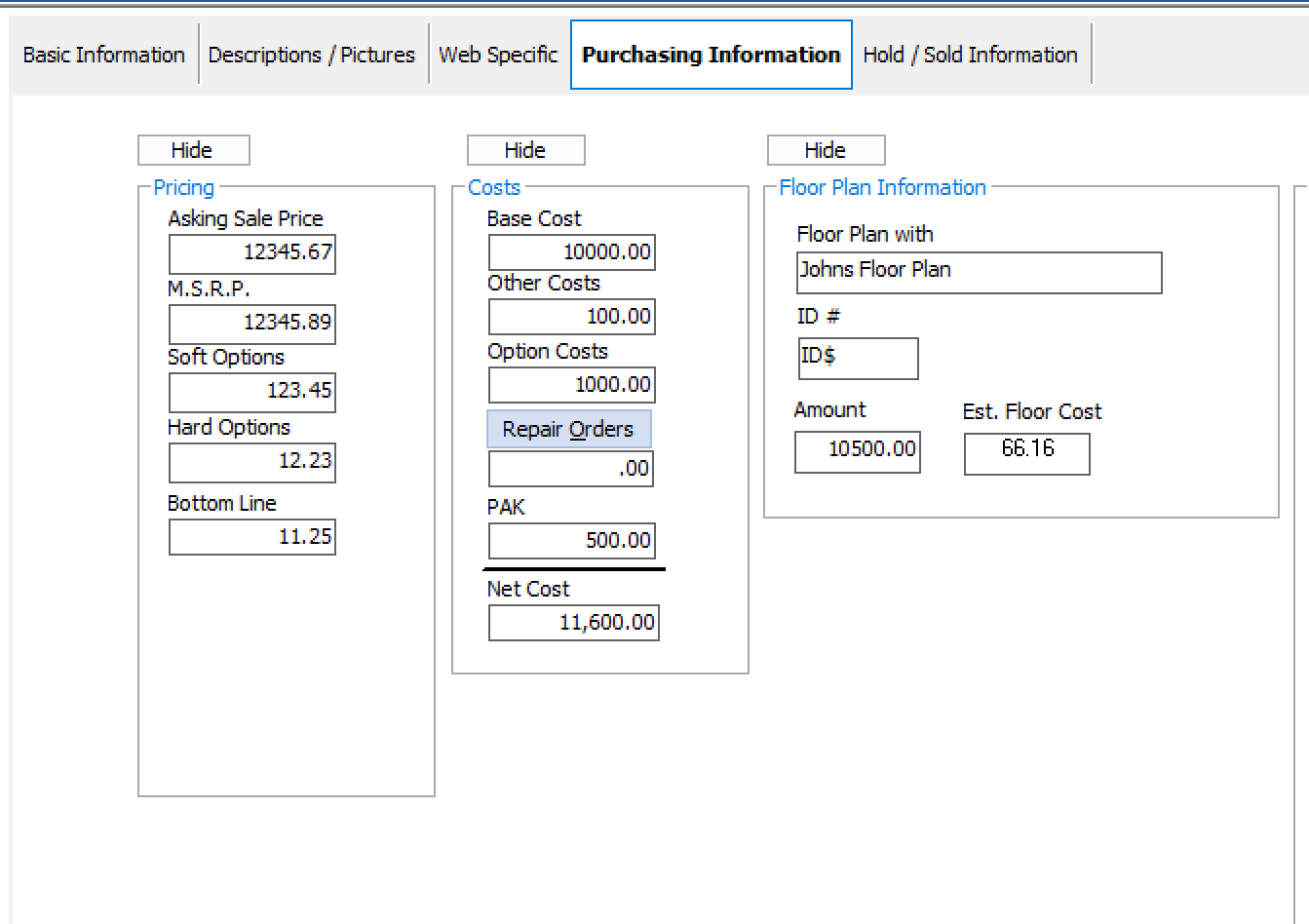Screen dimensions: 1309x924
Task: Click the Base Cost field
Action: [x=570, y=252]
